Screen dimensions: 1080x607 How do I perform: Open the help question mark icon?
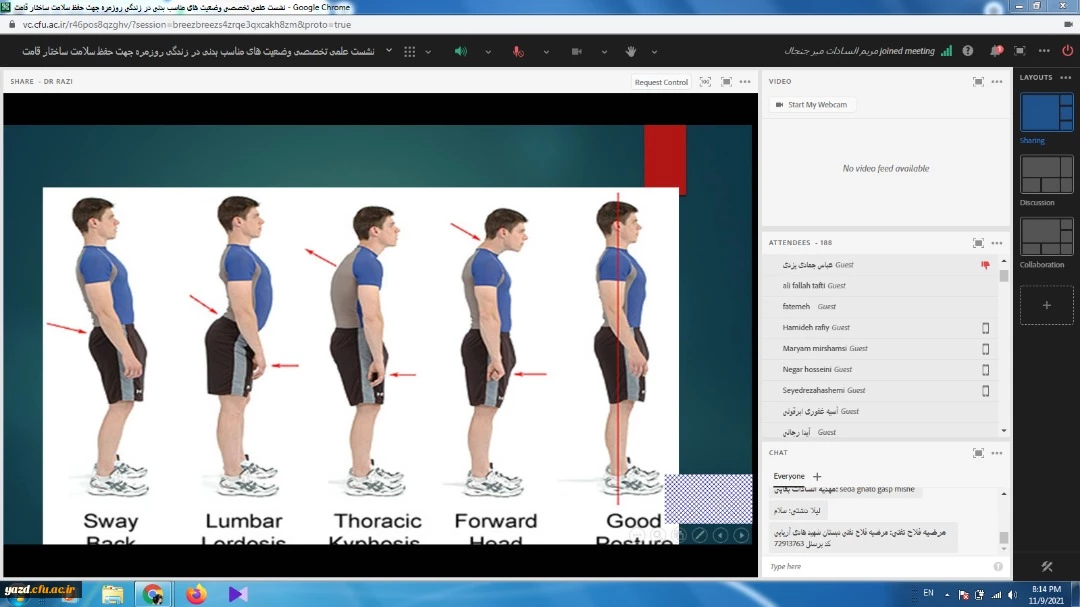point(968,51)
